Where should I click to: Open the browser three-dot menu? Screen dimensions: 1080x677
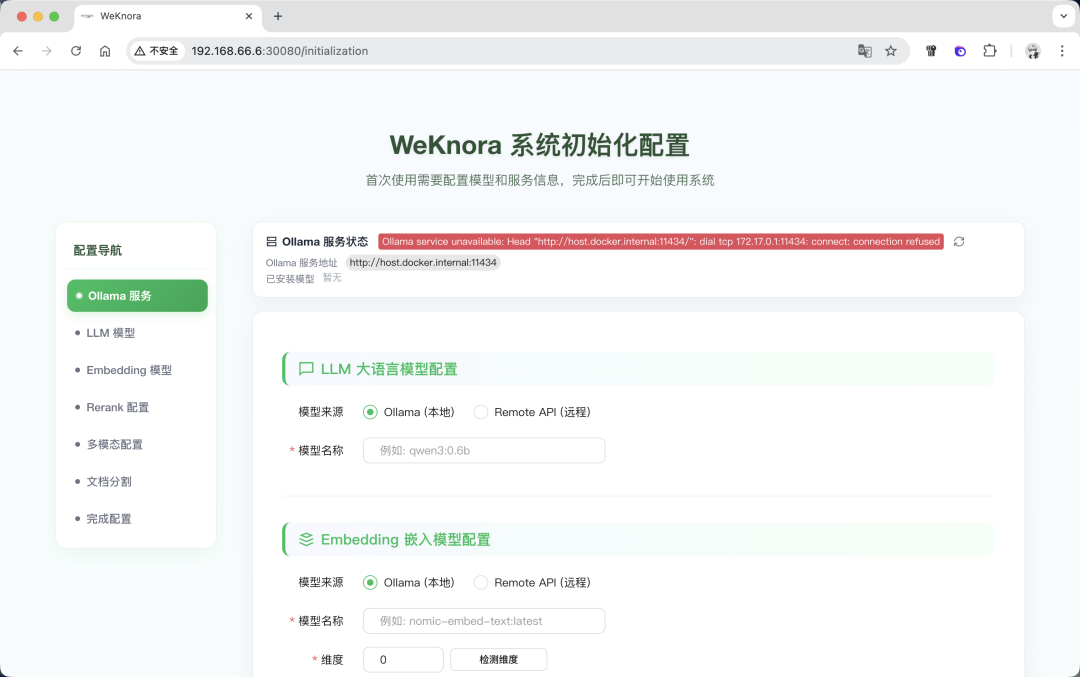click(x=1062, y=51)
